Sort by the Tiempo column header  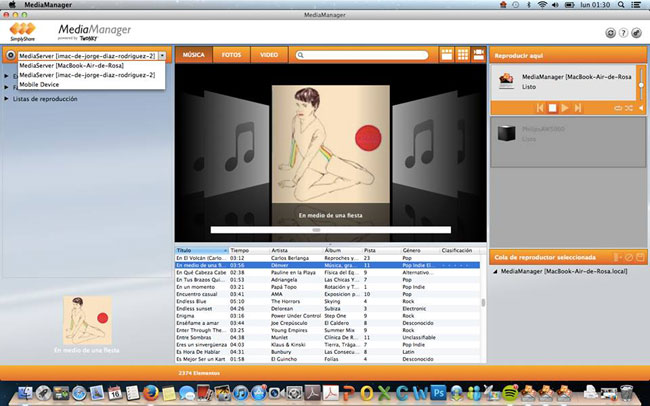click(249, 250)
